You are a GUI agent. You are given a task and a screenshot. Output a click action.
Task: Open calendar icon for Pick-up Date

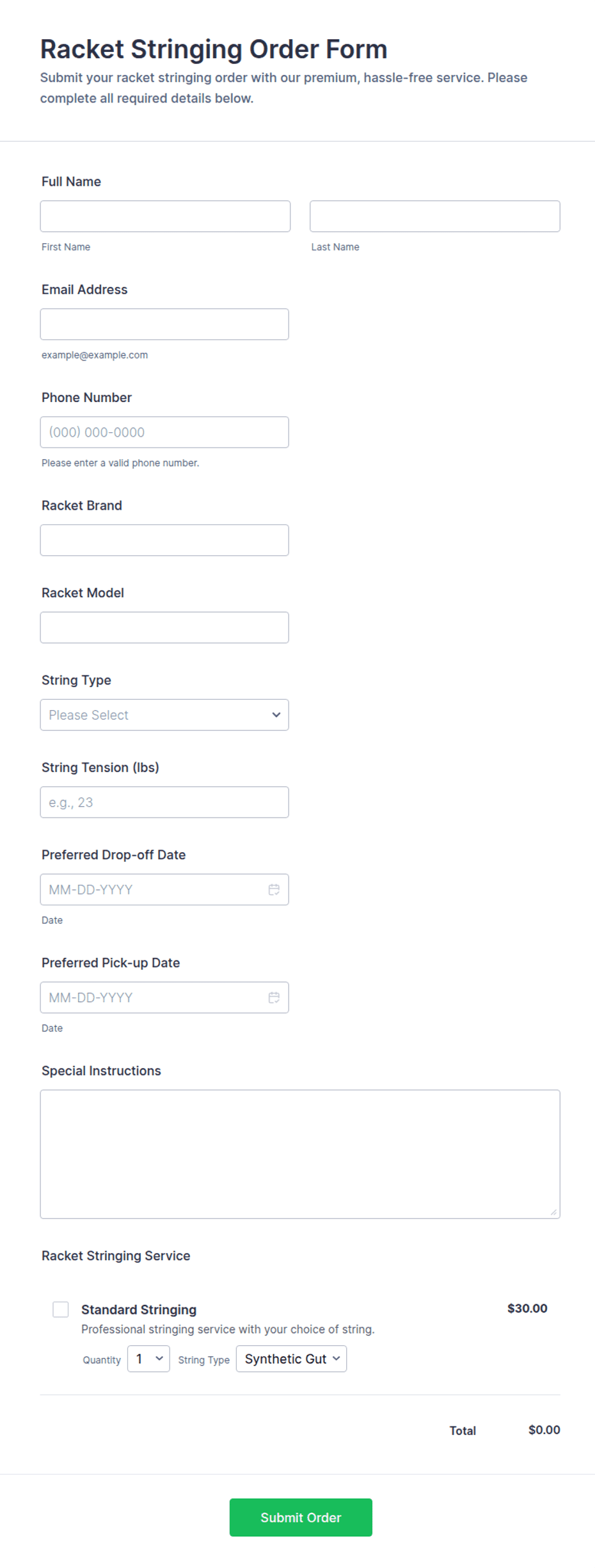274,998
